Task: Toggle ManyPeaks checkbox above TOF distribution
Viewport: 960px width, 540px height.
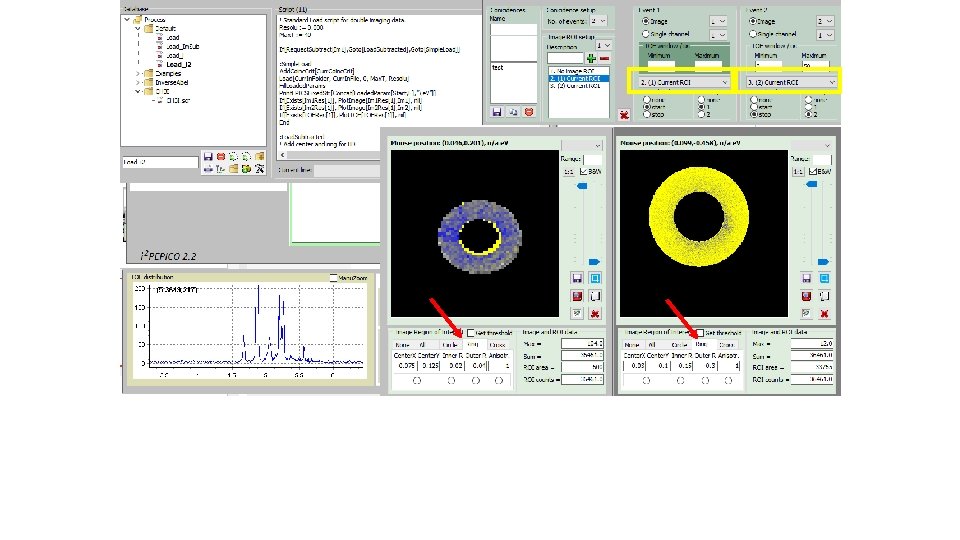Action: pos(334,278)
